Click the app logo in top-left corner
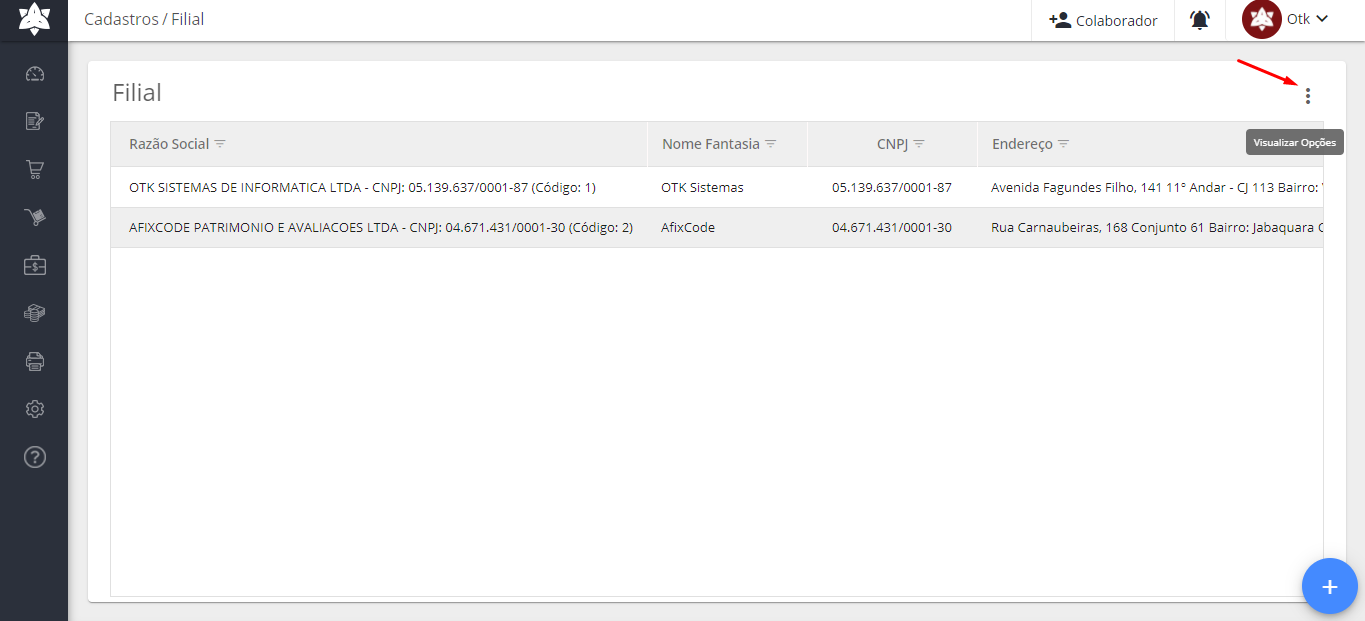Image resolution: width=1365 pixels, height=621 pixels. click(34, 19)
